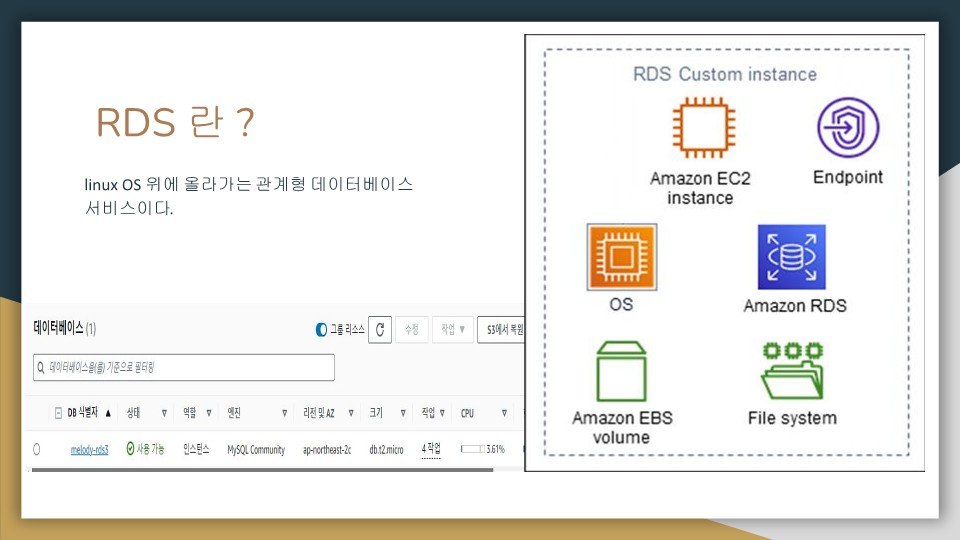Click the 수정 button
The height and width of the screenshot is (540, 960).
pos(411,329)
